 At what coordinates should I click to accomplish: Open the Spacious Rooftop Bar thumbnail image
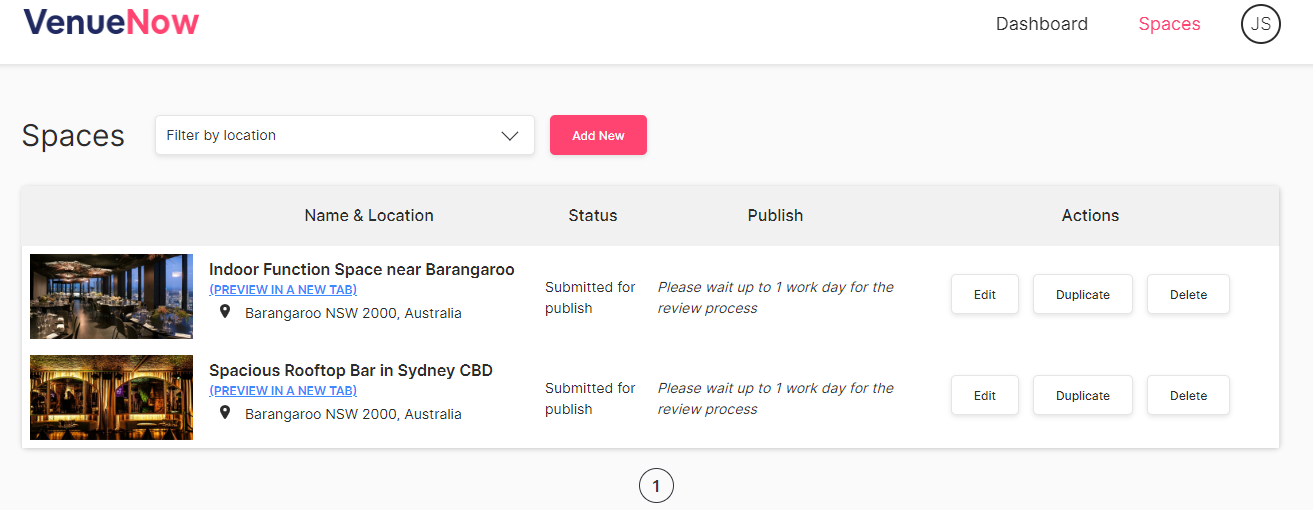[111, 397]
